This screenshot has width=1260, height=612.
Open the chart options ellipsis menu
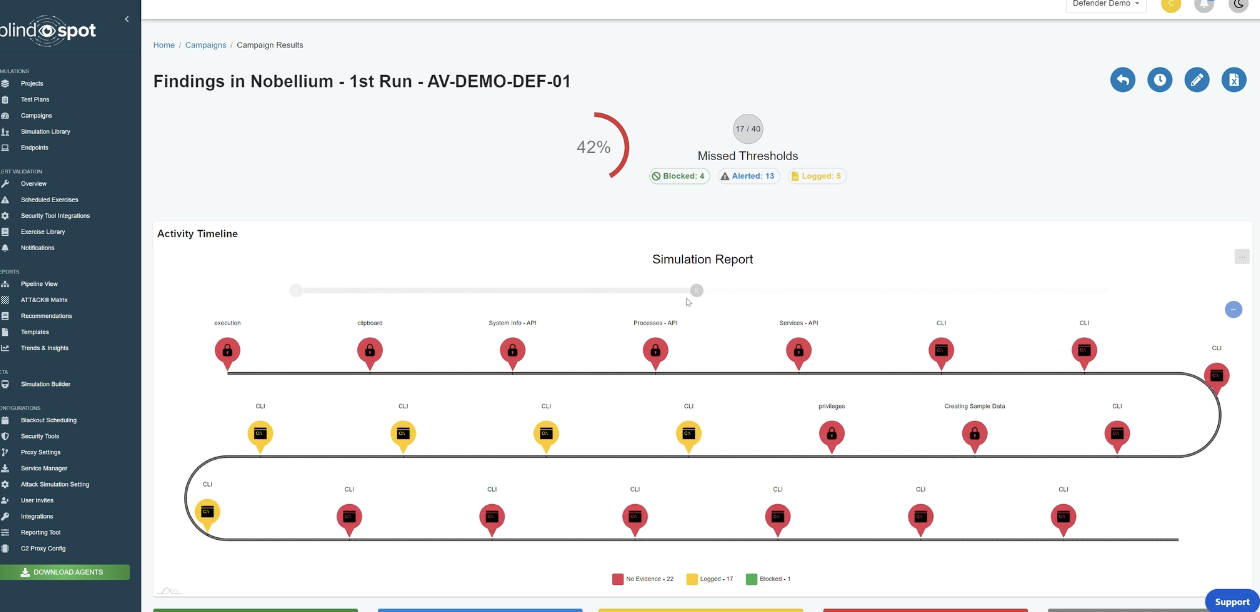pos(1241,257)
